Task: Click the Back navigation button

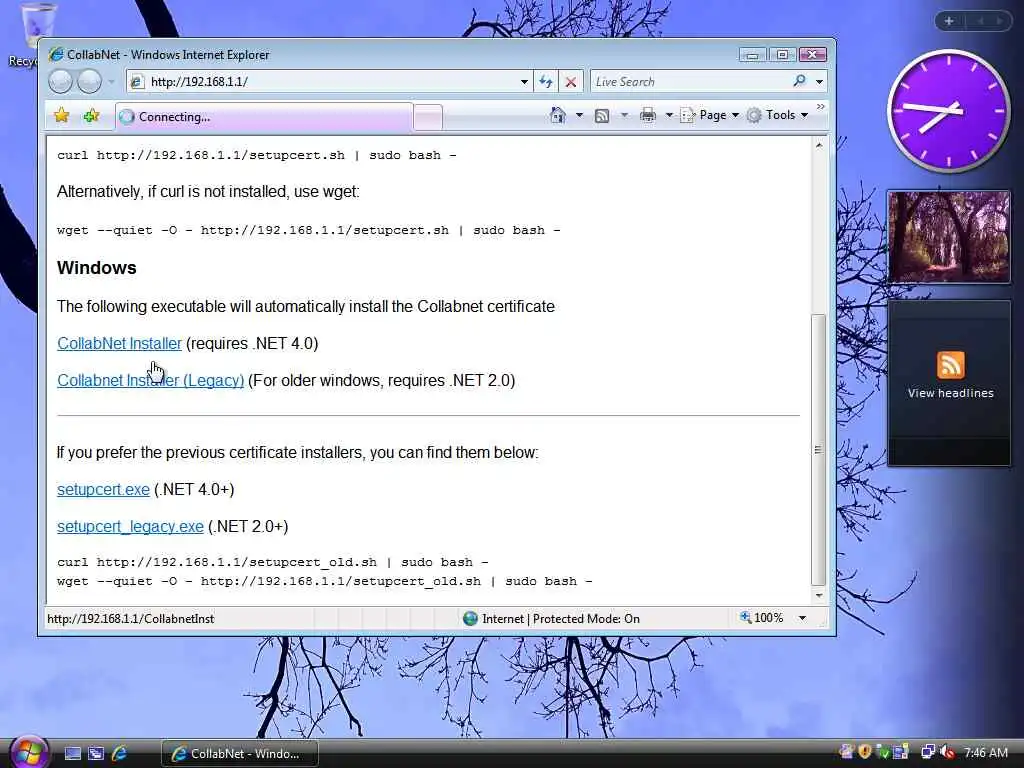Action: (60, 82)
